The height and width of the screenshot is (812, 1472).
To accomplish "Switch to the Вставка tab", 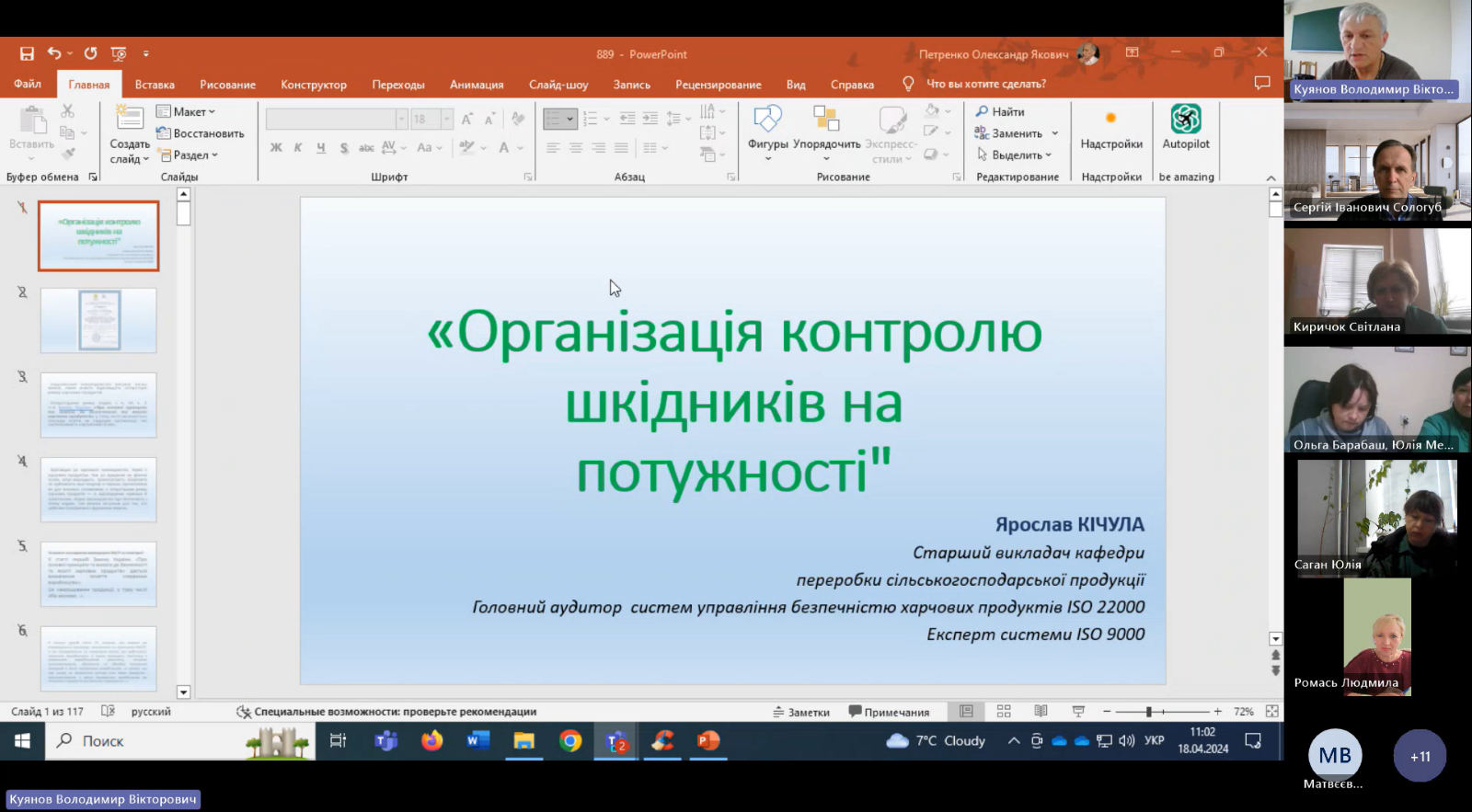I will click(x=155, y=85).
